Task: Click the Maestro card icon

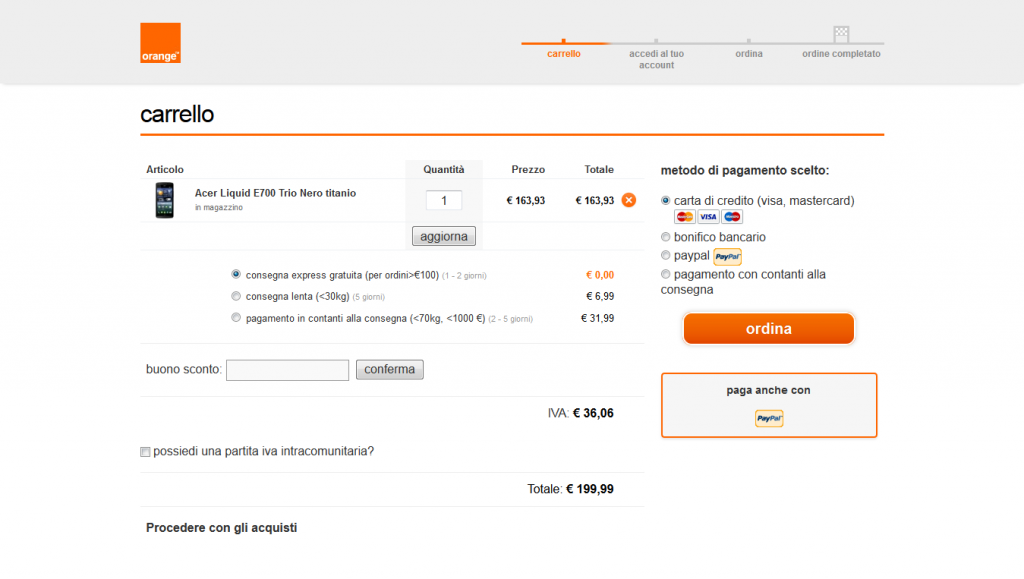Action: point(732,216)
